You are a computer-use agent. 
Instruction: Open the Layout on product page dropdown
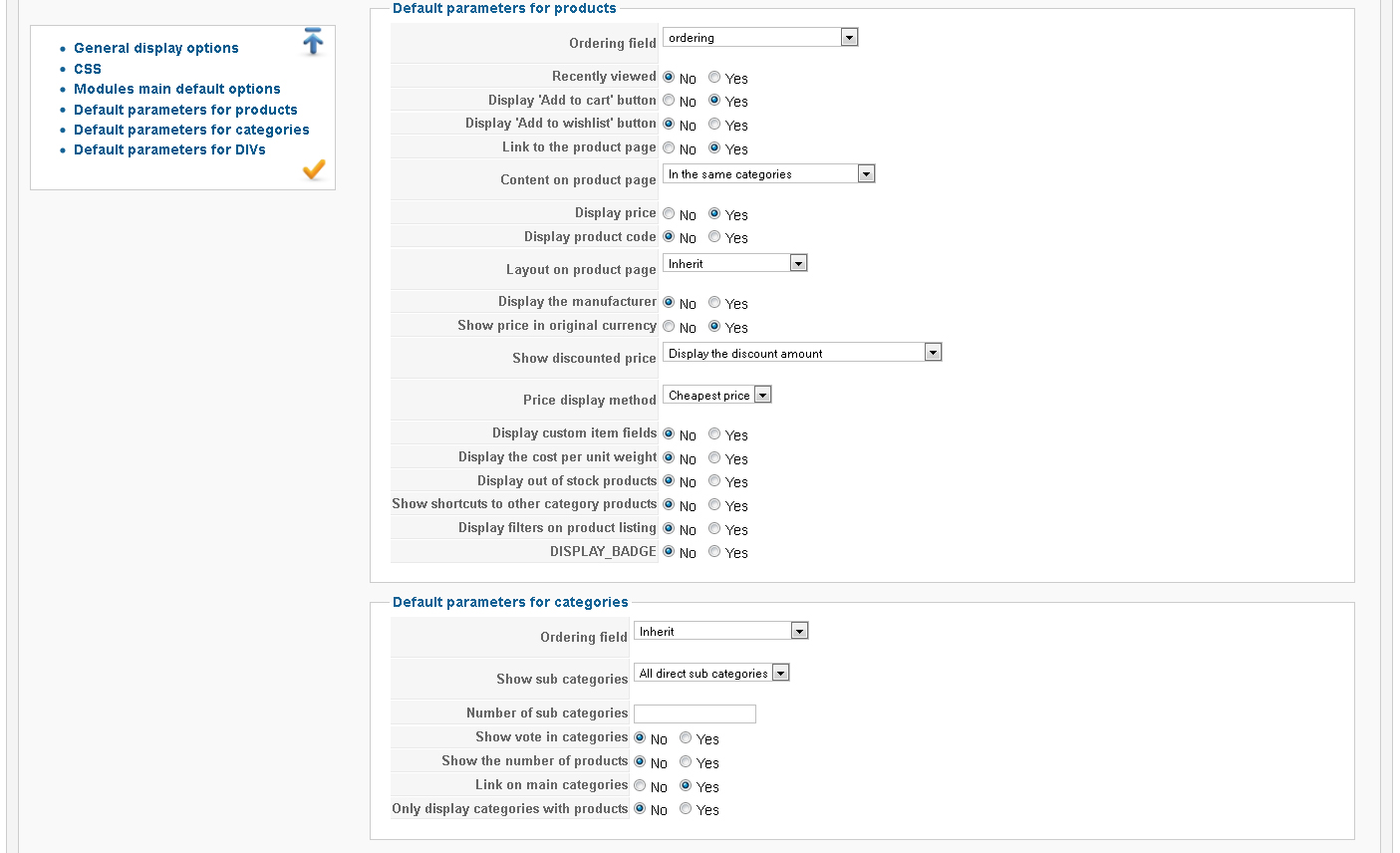pos(734,264)
